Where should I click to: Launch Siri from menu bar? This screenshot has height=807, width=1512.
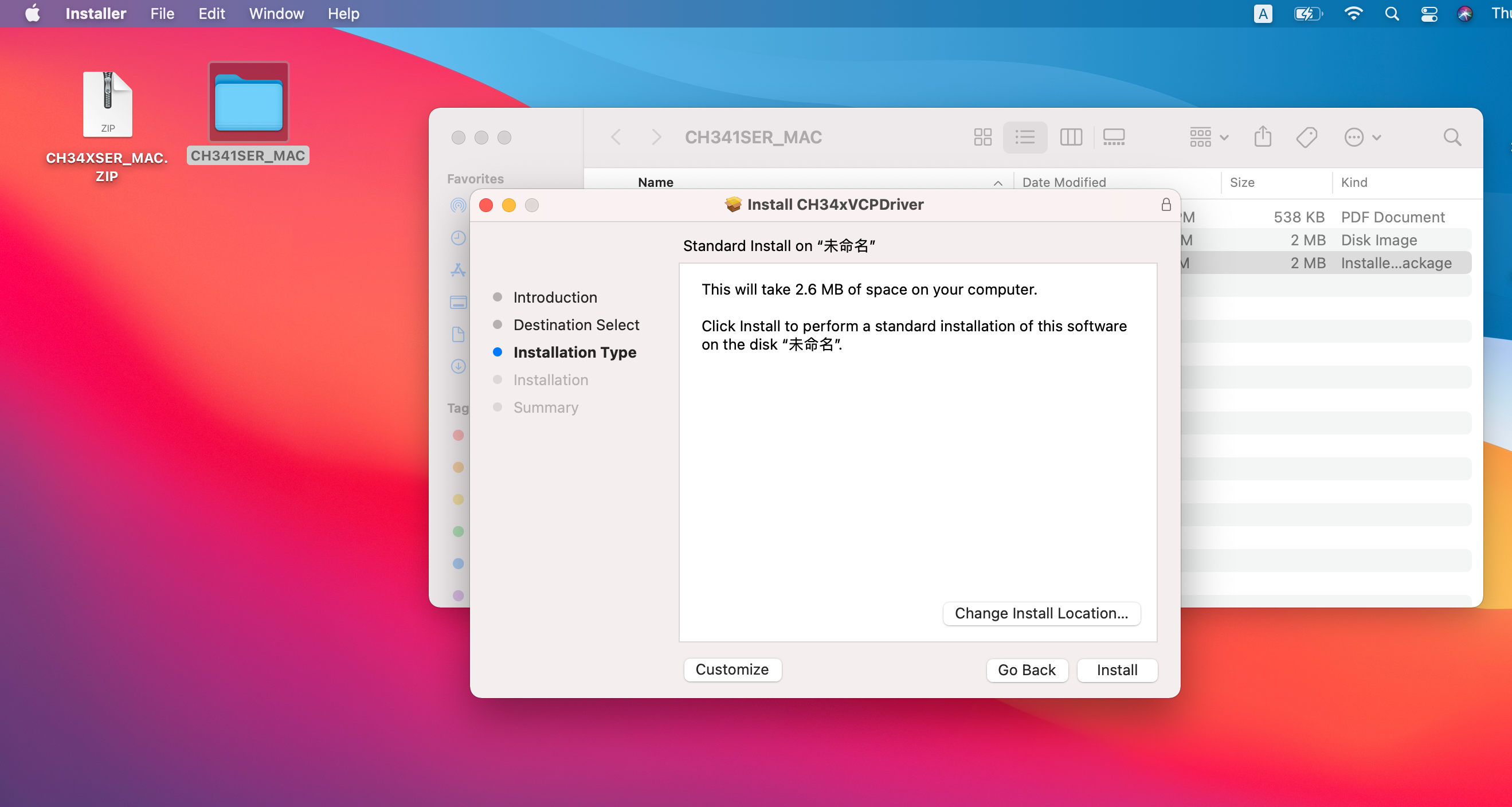1464,13
